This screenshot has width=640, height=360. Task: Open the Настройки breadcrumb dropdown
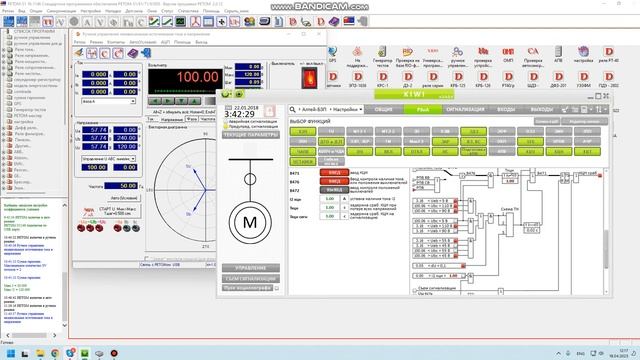(x=347, y=109)
